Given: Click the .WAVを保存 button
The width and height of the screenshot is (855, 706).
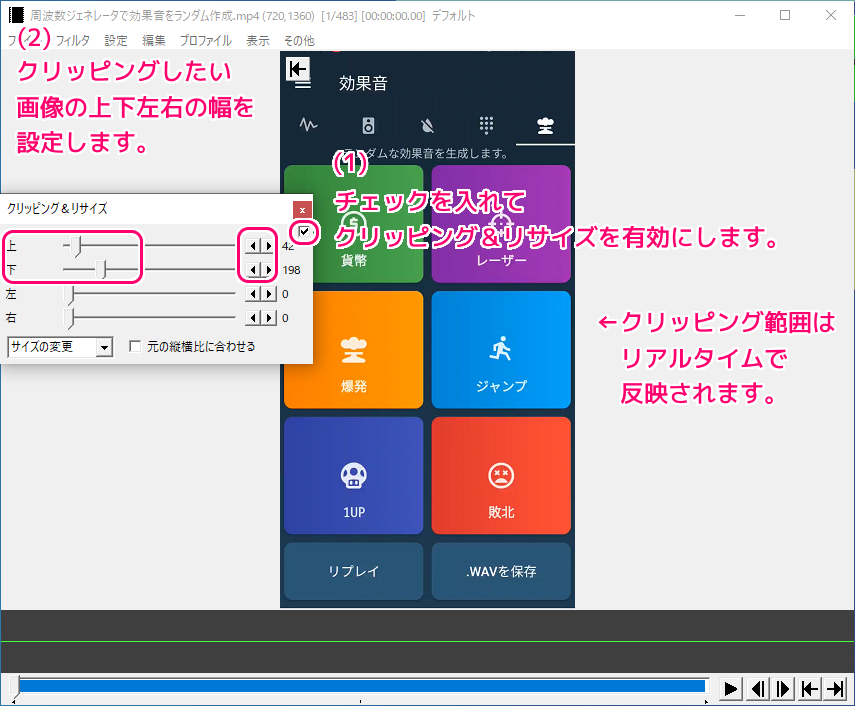Looking at the screenshot, I should pyautogui.click(x=501, y=571).
